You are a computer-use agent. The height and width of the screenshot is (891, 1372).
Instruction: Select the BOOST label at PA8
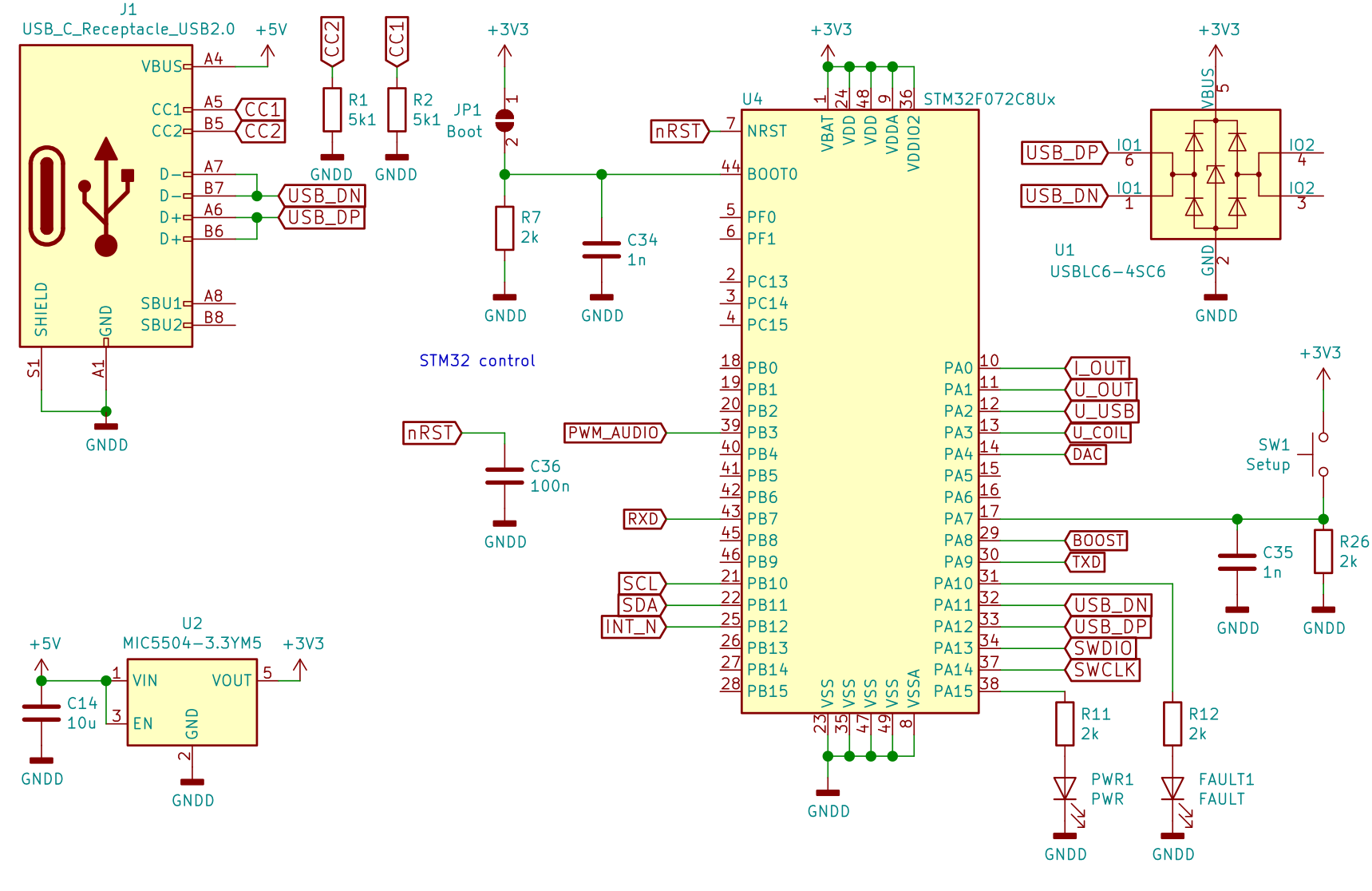point(1097,541)
